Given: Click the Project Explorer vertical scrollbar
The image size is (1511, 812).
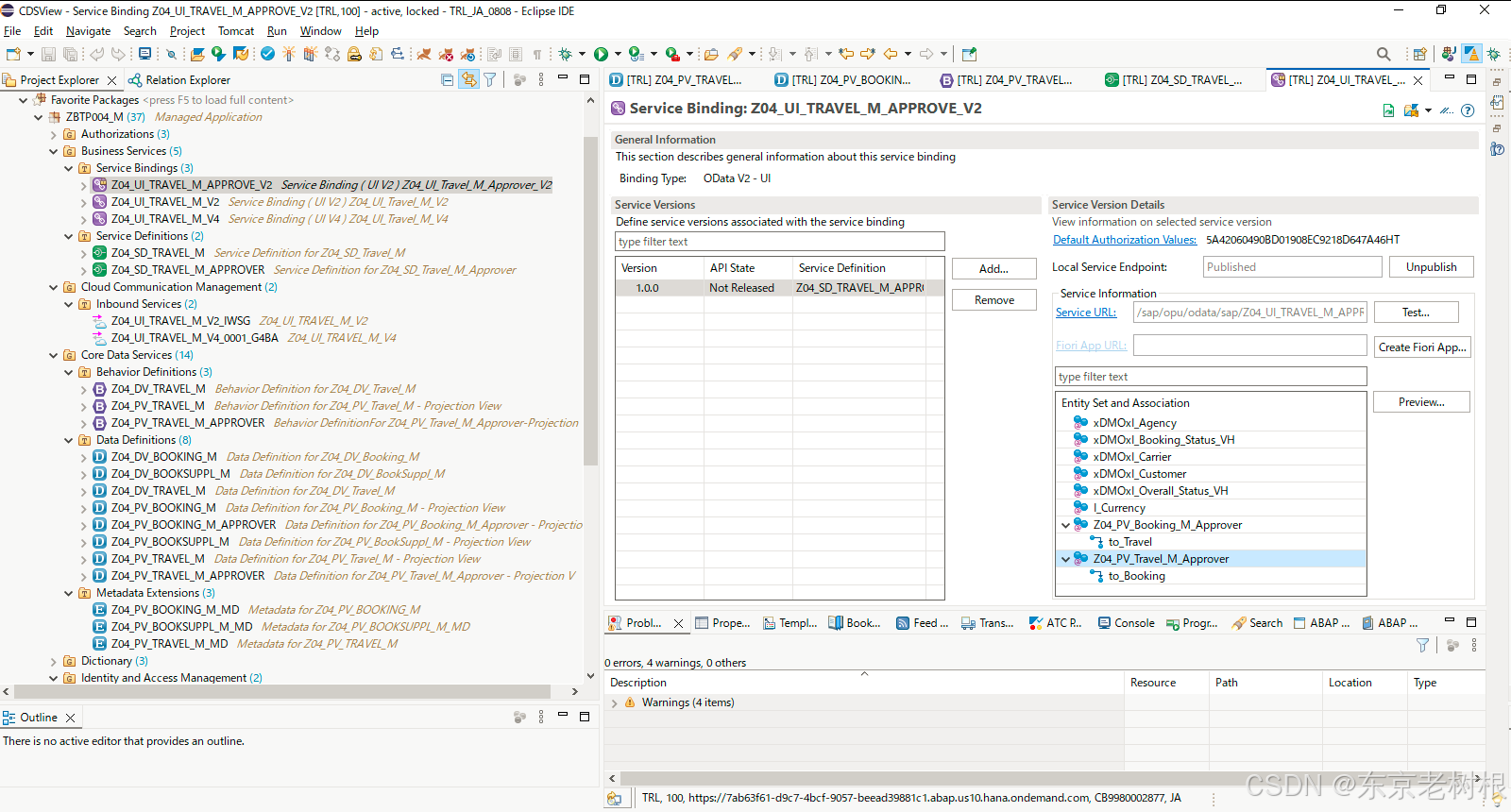Looking at the screenshot, I should coord(591,302).
